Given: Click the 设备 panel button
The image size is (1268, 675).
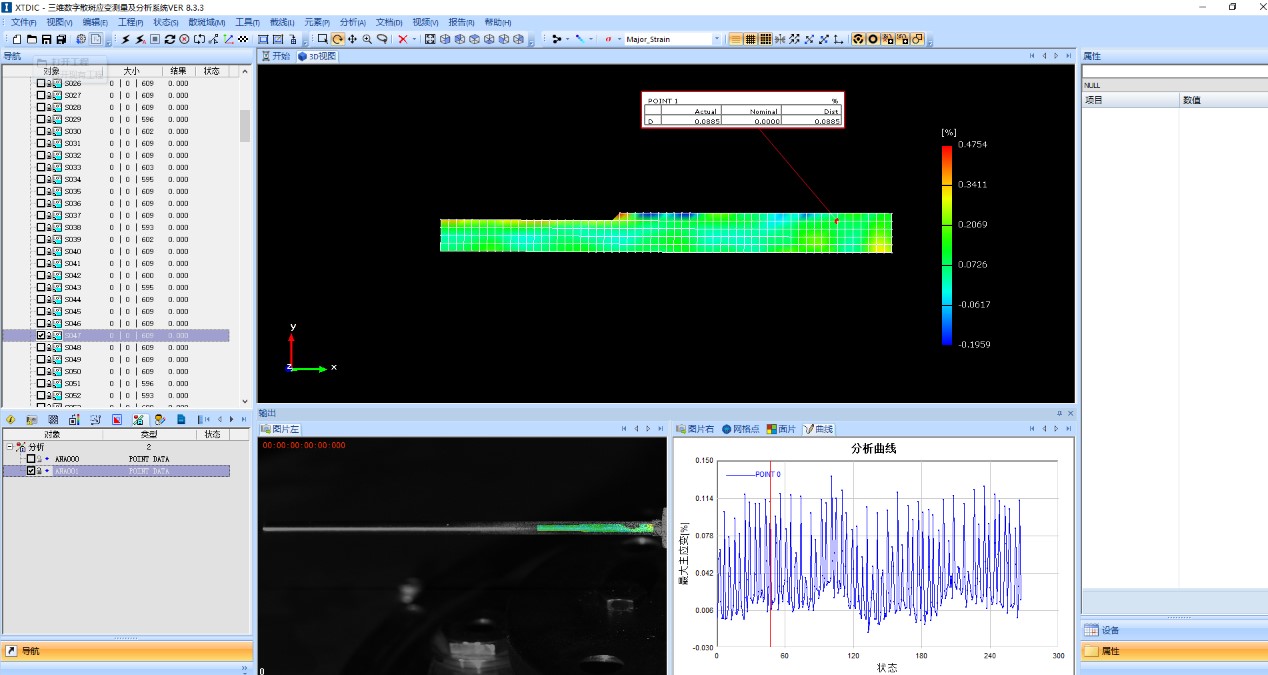Looking at the screenshot, I should [x=1110, y=630].
